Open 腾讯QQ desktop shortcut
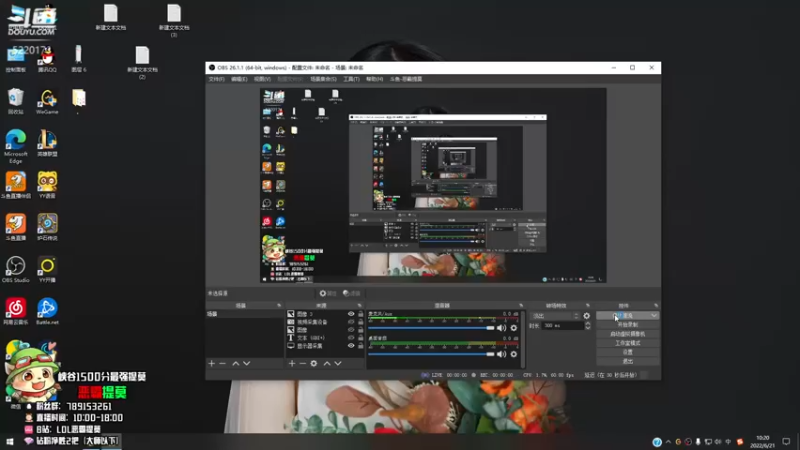Screen dimensions: 800x450 [47, 59]
